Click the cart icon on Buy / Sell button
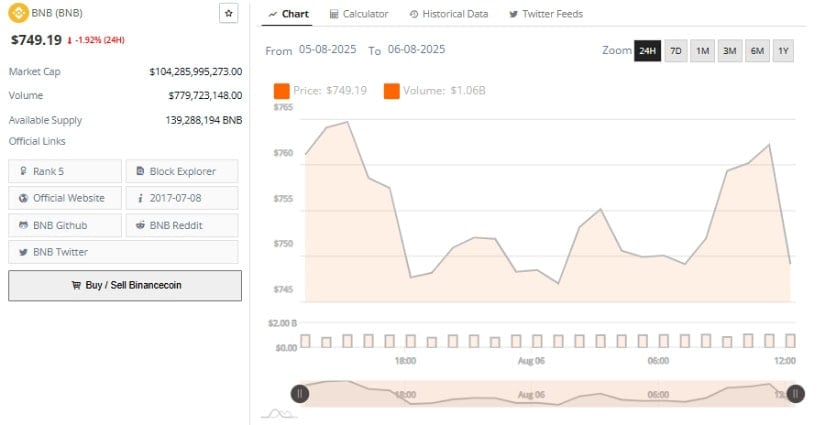 pyautogui.click(x=76, y=285)
